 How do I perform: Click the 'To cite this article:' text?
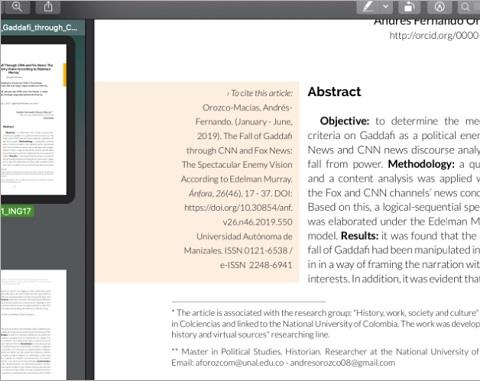click(x=262, y=93)
